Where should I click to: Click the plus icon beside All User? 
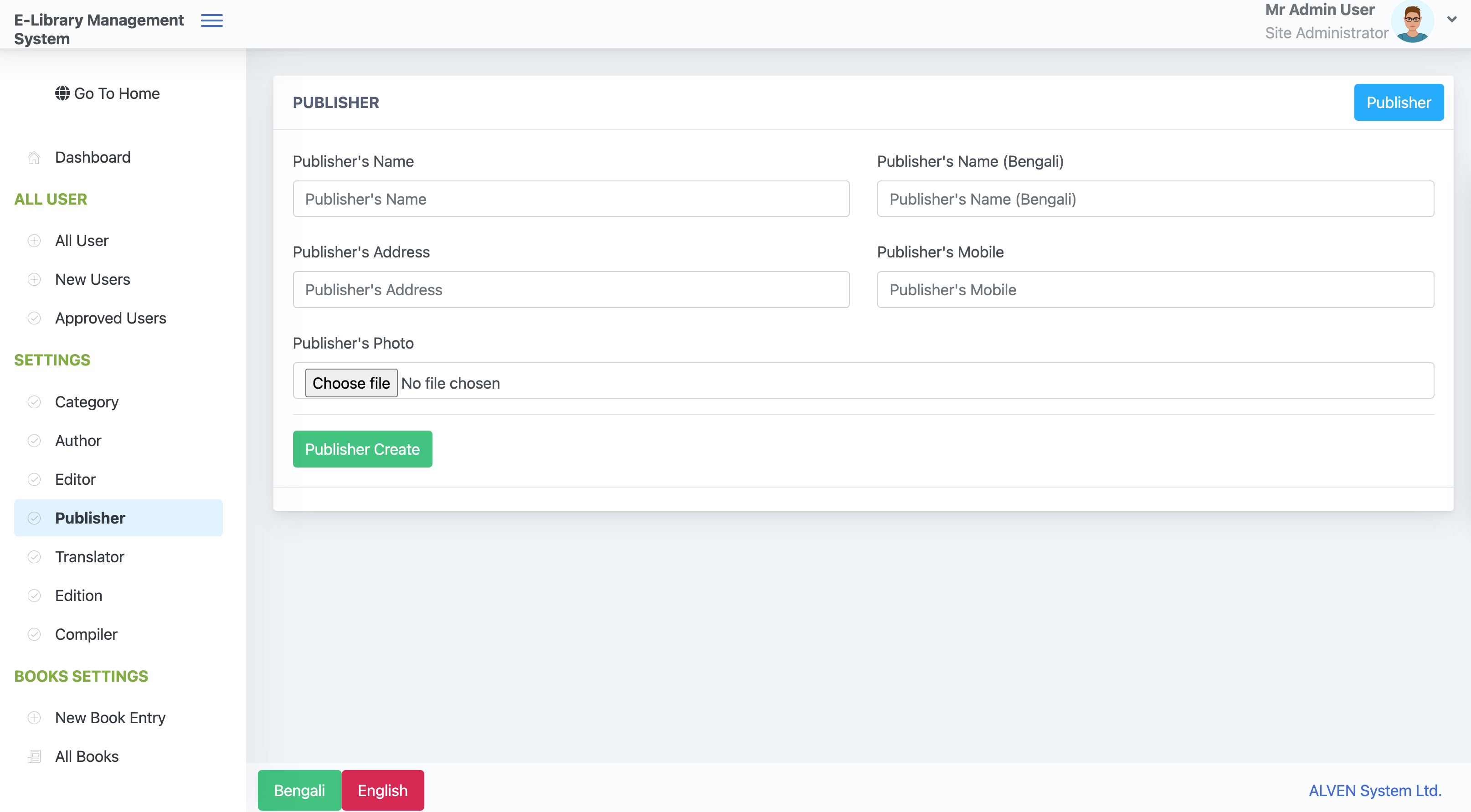pyautogui.click(x=34, y=241)
